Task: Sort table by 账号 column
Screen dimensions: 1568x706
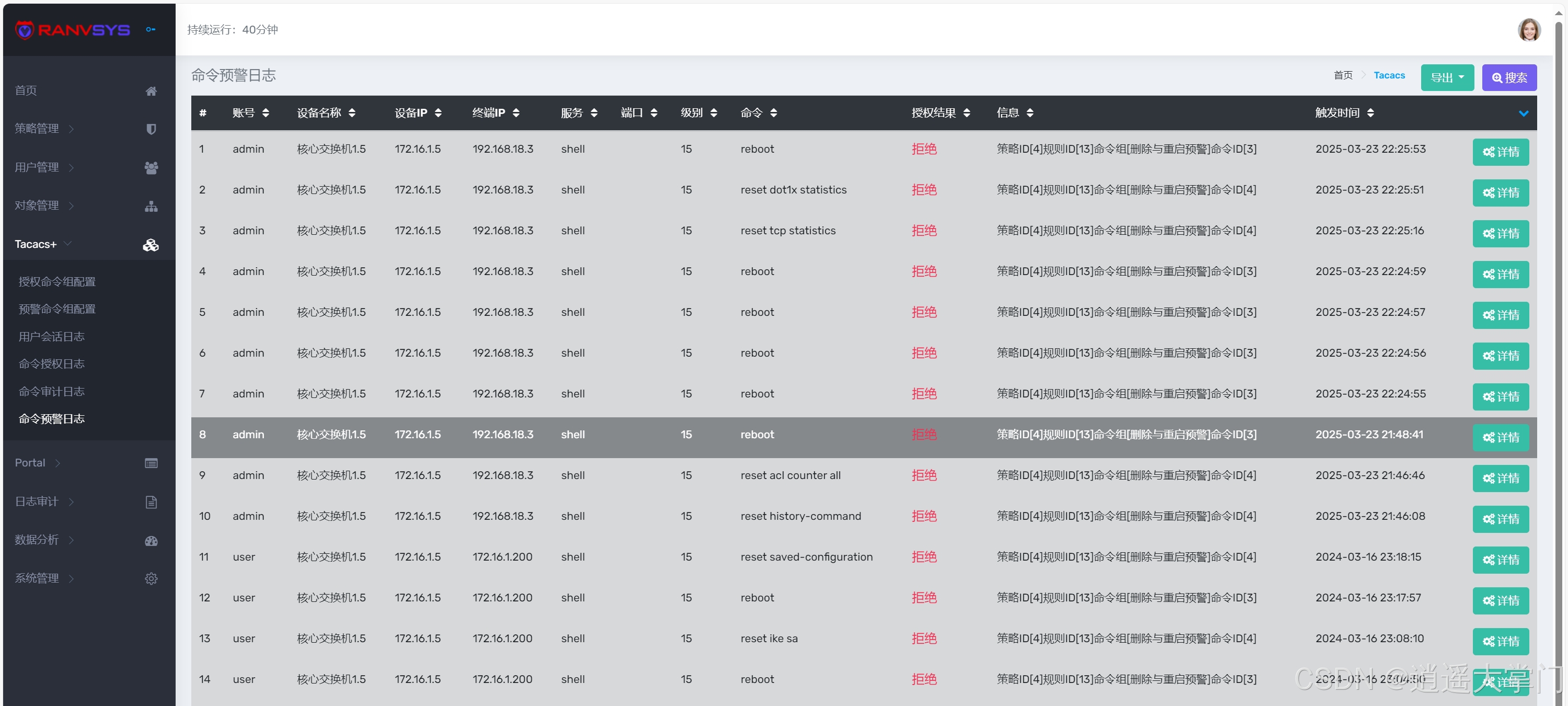Action: click(x=266, y=112)
